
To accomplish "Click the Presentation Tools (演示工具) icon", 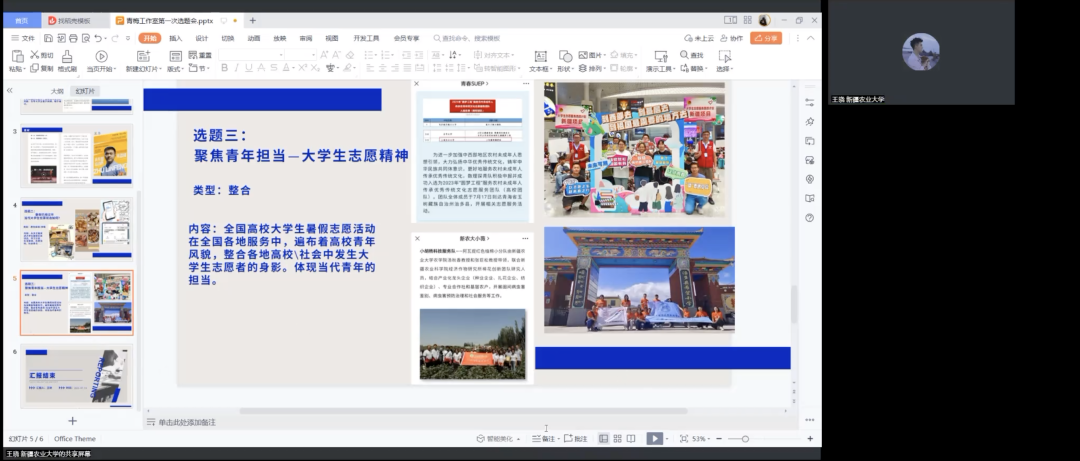I will click(x=661, y=56).
